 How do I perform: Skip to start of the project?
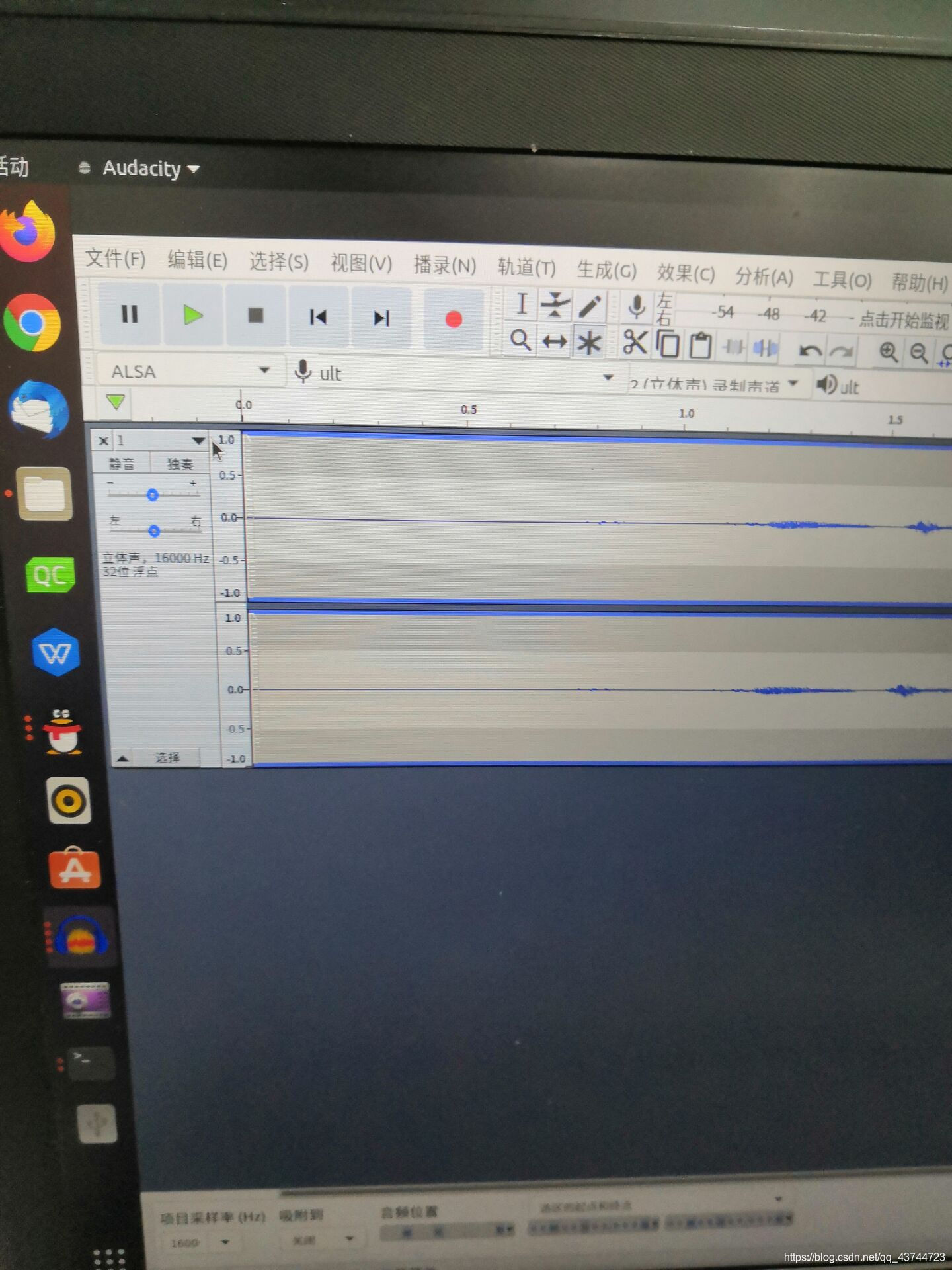coord(318,317)
